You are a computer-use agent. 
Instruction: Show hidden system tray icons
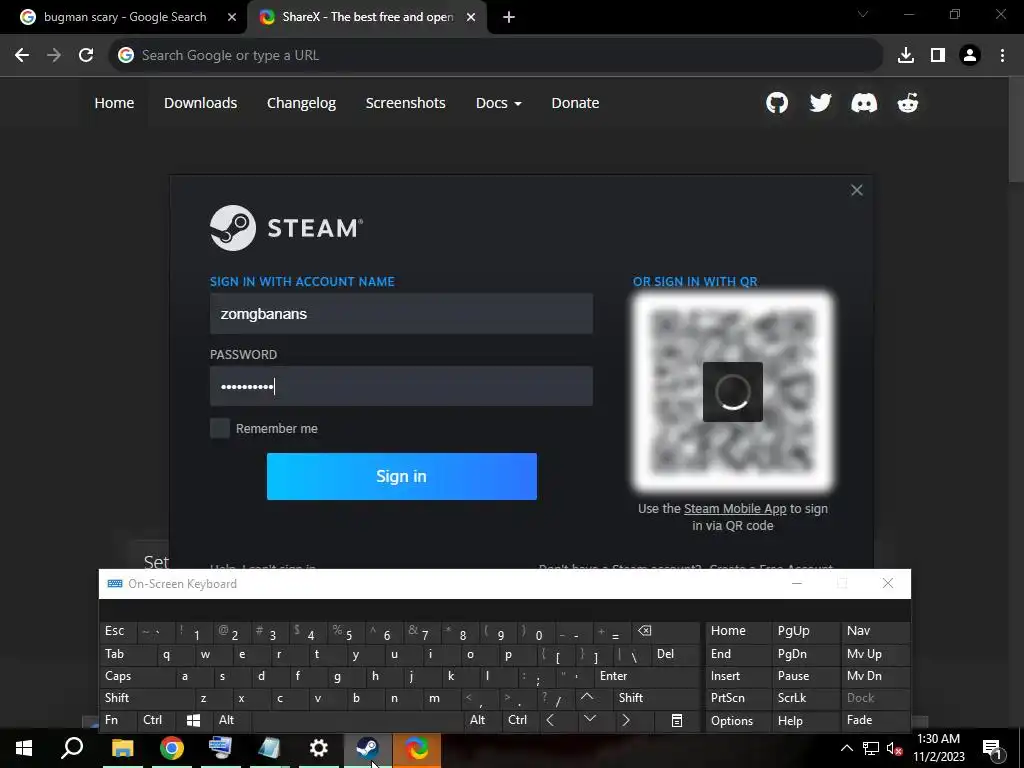846,748
